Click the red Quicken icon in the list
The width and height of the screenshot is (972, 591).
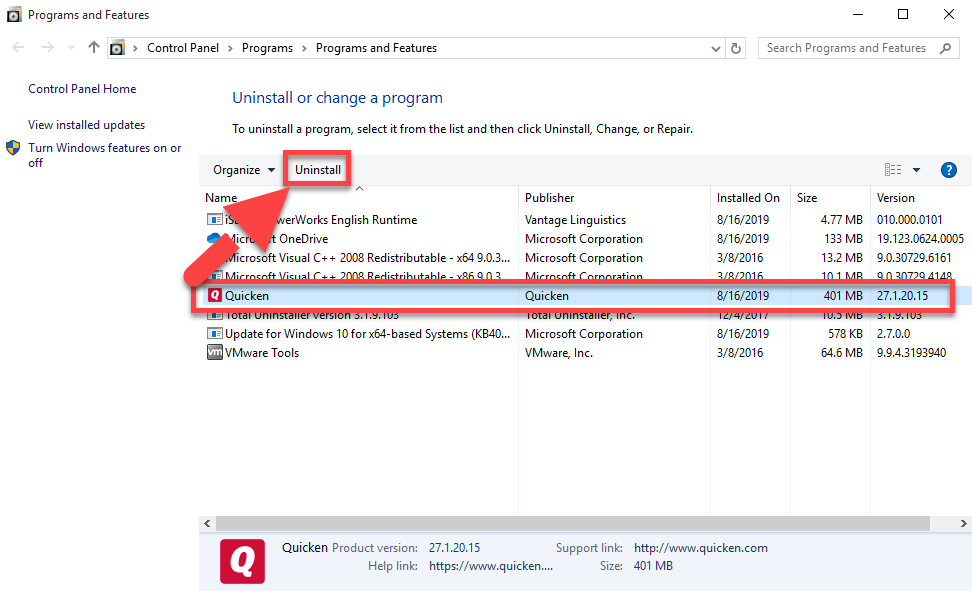[x=214, y=295]
